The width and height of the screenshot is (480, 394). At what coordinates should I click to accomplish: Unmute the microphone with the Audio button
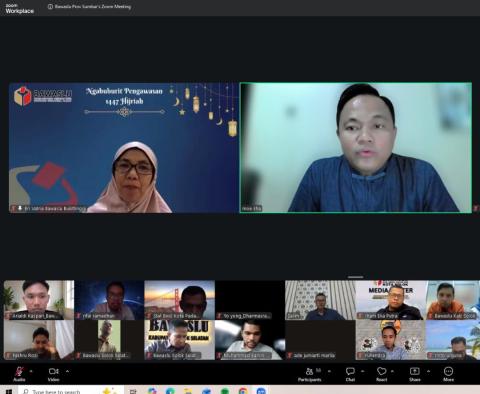click(19, 374)
